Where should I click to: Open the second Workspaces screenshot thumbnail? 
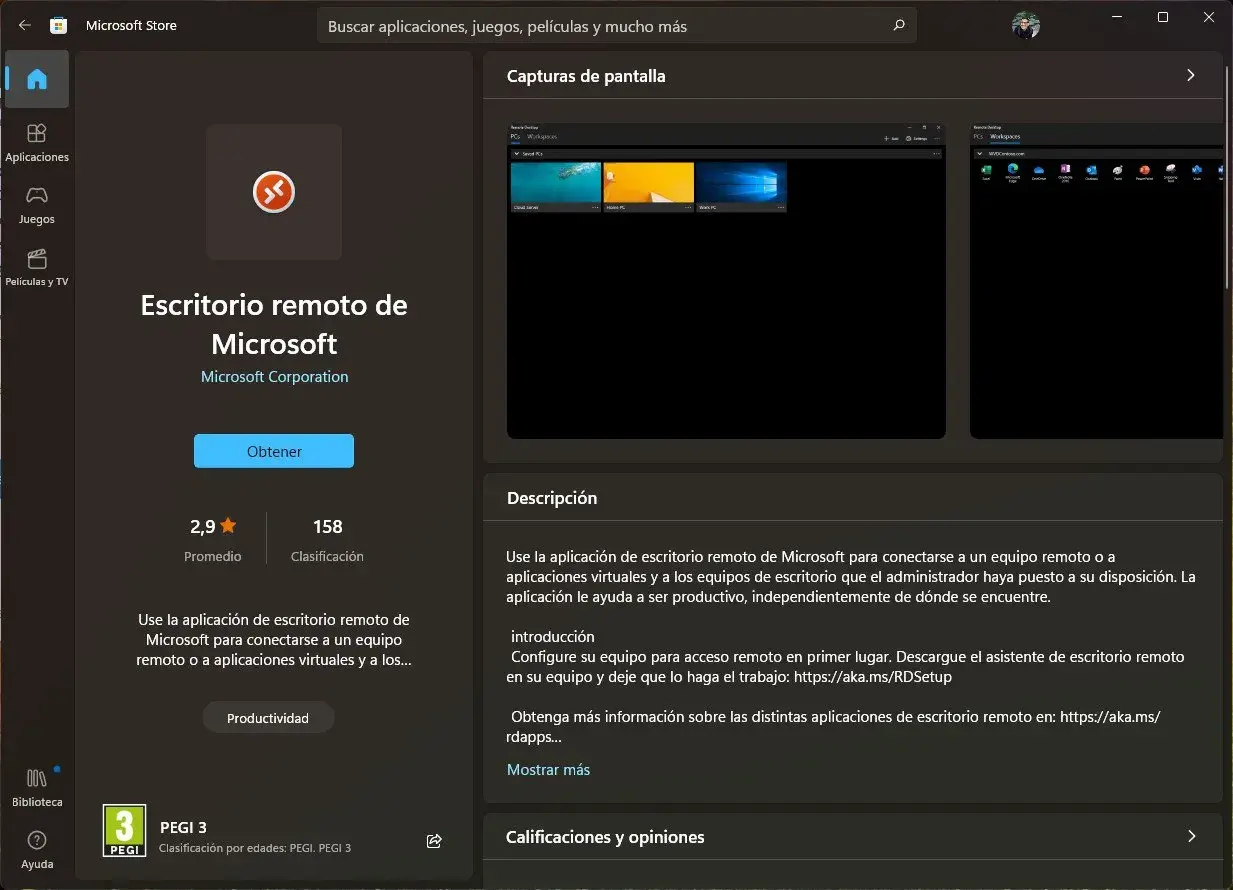pyautogui.click(x=1096, y=281)
